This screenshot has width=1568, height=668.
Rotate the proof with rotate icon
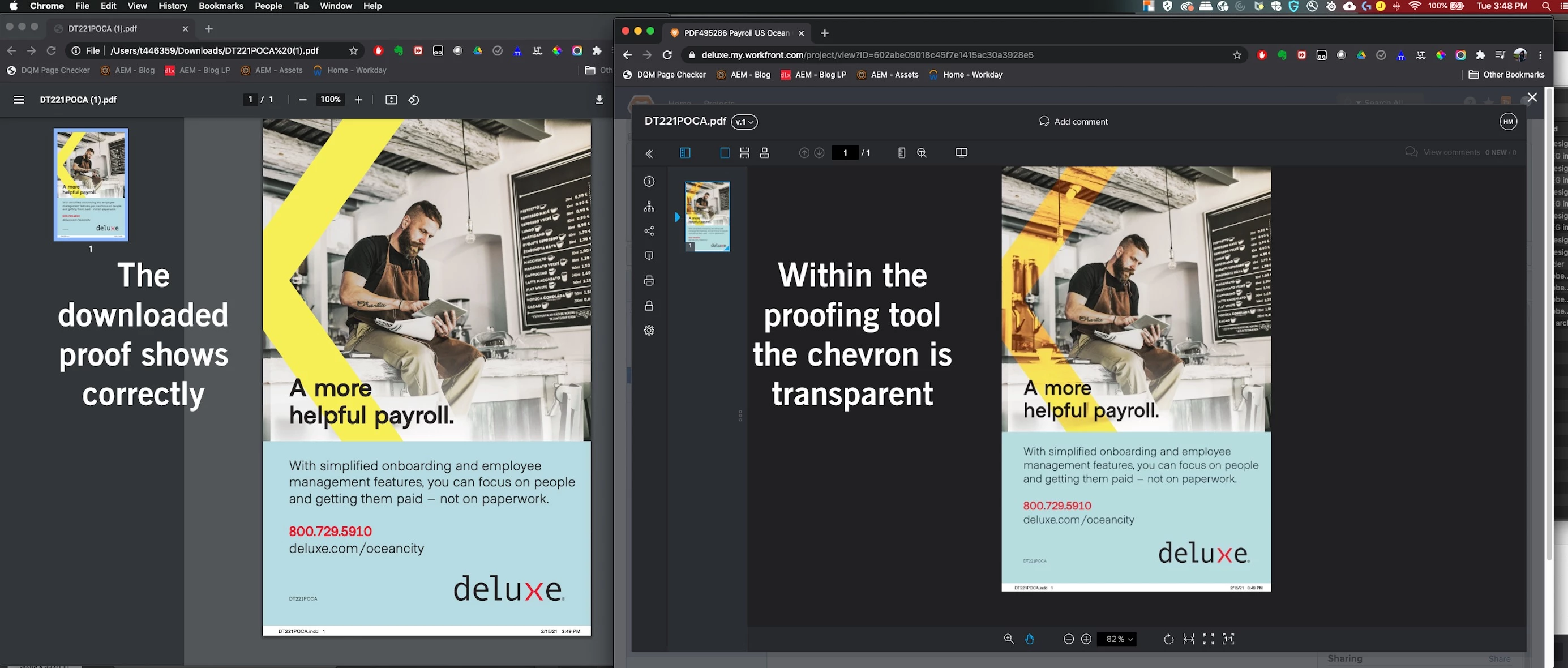1168,639
